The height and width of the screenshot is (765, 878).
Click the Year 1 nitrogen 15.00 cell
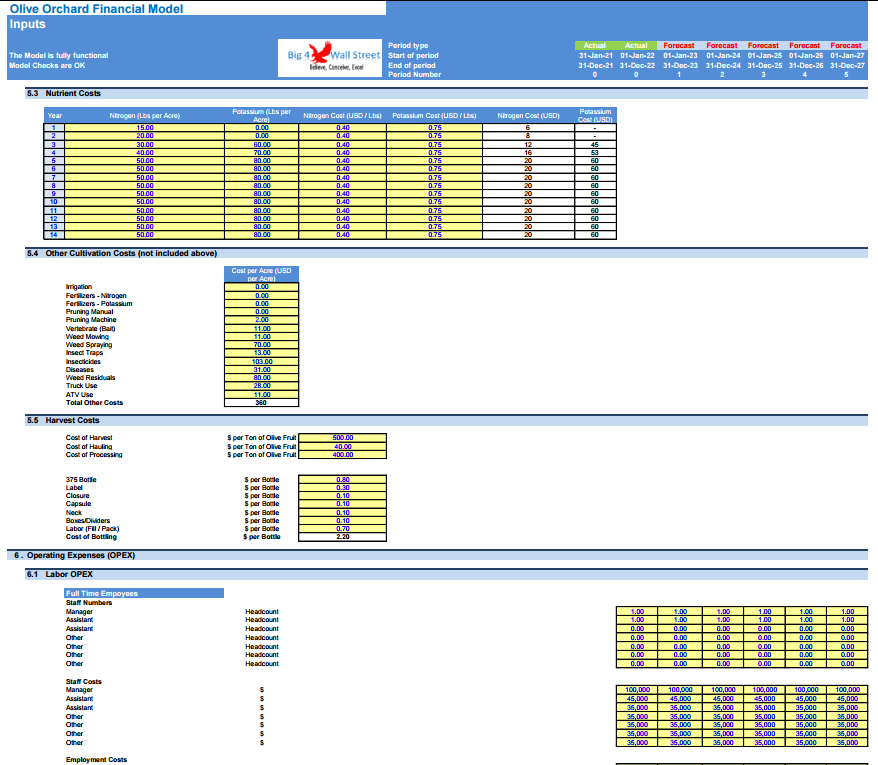[144, 128]
